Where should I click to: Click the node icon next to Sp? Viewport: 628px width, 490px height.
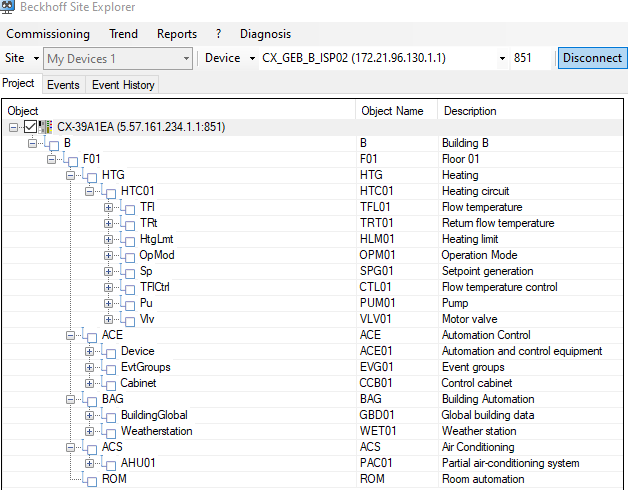click(x=128, y=272)
